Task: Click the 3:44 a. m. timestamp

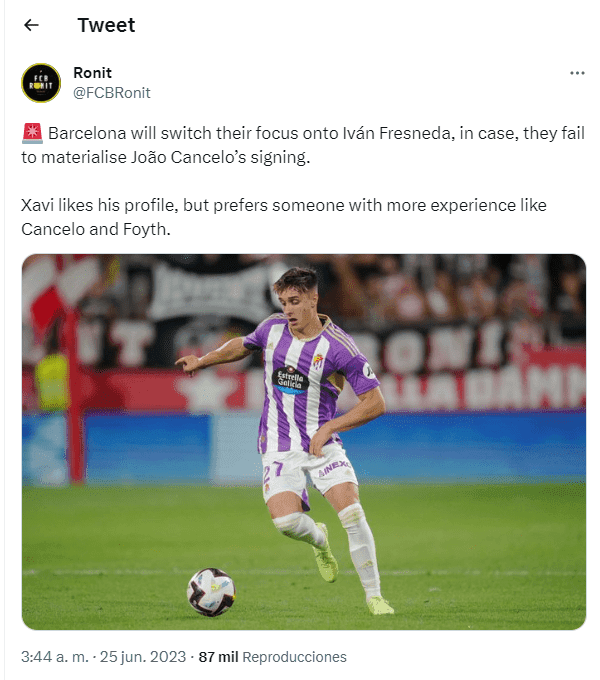Action: pos(55,657)
